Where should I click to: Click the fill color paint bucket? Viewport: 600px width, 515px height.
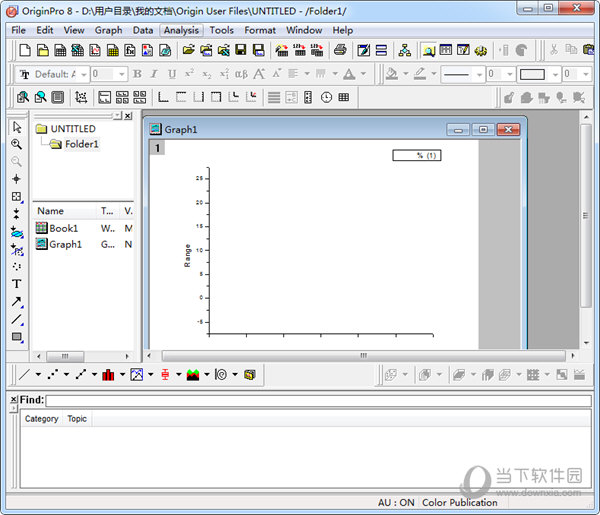pos(392,73)
